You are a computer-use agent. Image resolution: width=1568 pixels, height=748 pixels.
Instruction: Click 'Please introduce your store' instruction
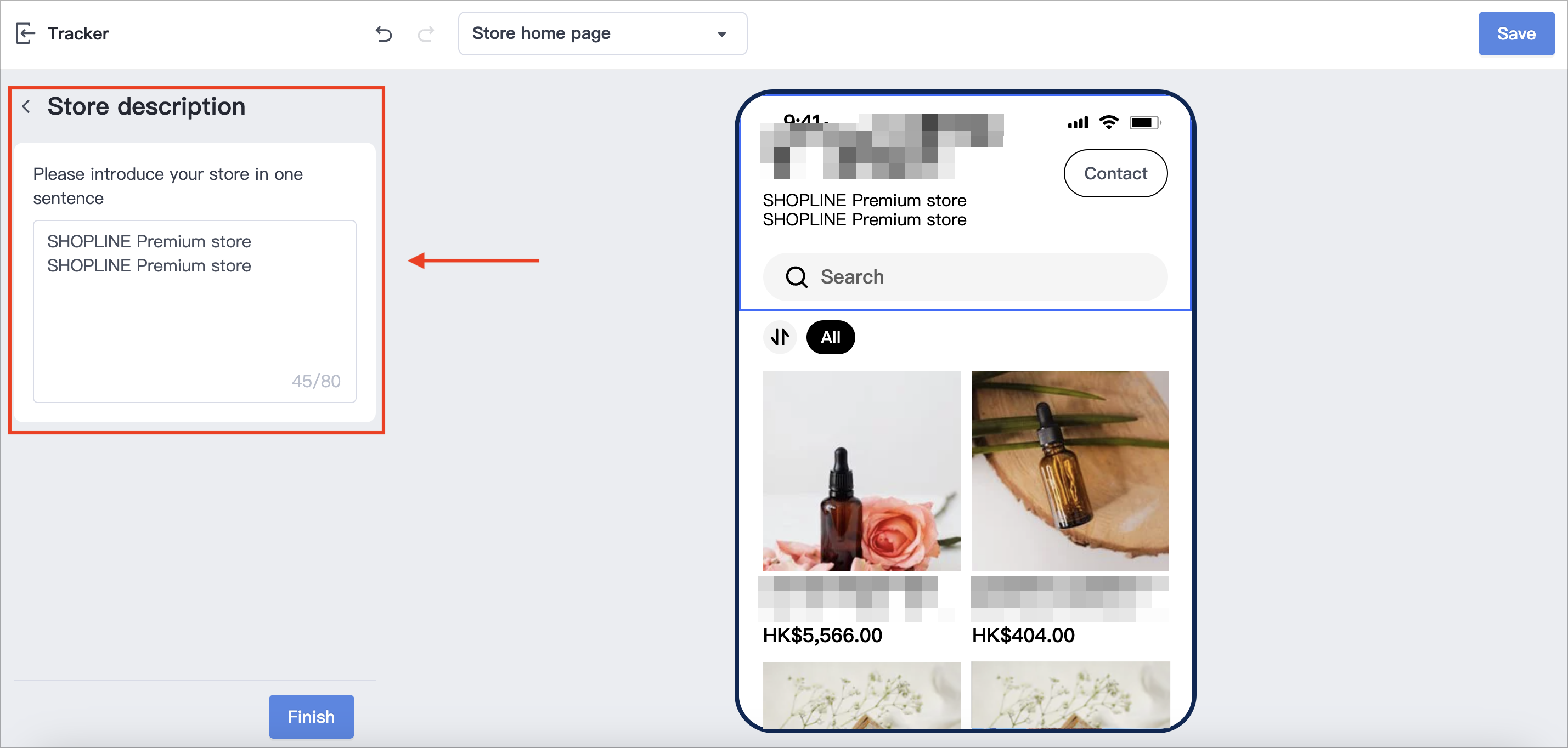(x=167, y=186)
